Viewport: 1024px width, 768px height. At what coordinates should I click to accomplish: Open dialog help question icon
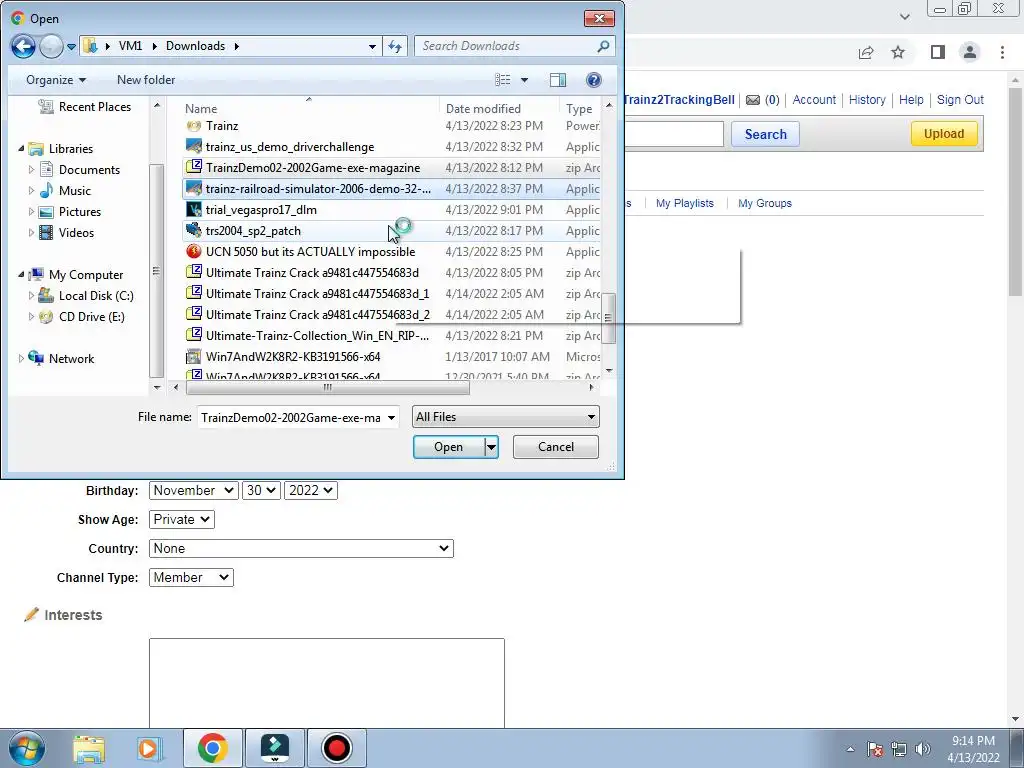click(594, 80)
